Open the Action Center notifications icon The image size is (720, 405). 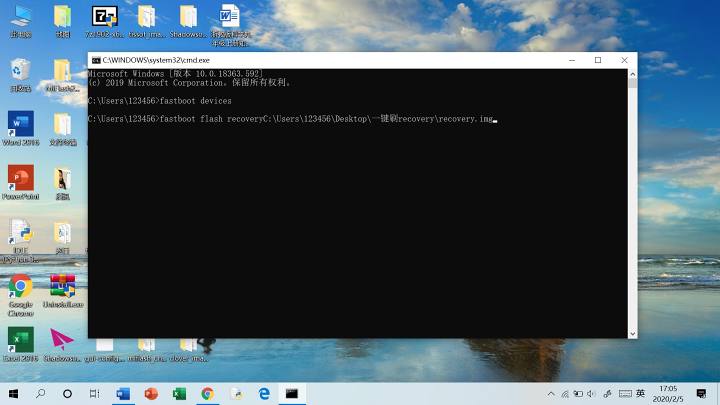click(702, 394)
